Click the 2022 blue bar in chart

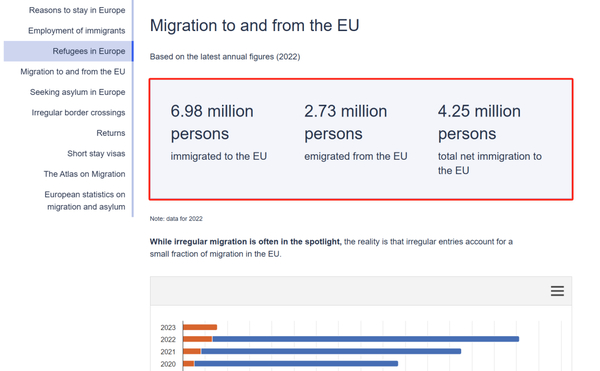pyautogui.click(x=365, y=339)
